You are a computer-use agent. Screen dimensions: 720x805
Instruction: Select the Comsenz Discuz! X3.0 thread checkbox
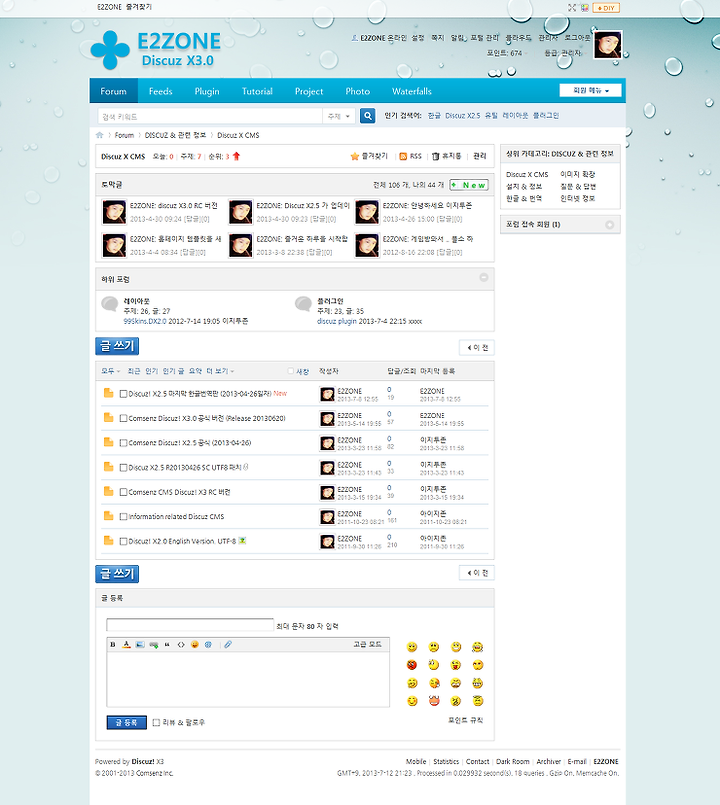(123, 418)
